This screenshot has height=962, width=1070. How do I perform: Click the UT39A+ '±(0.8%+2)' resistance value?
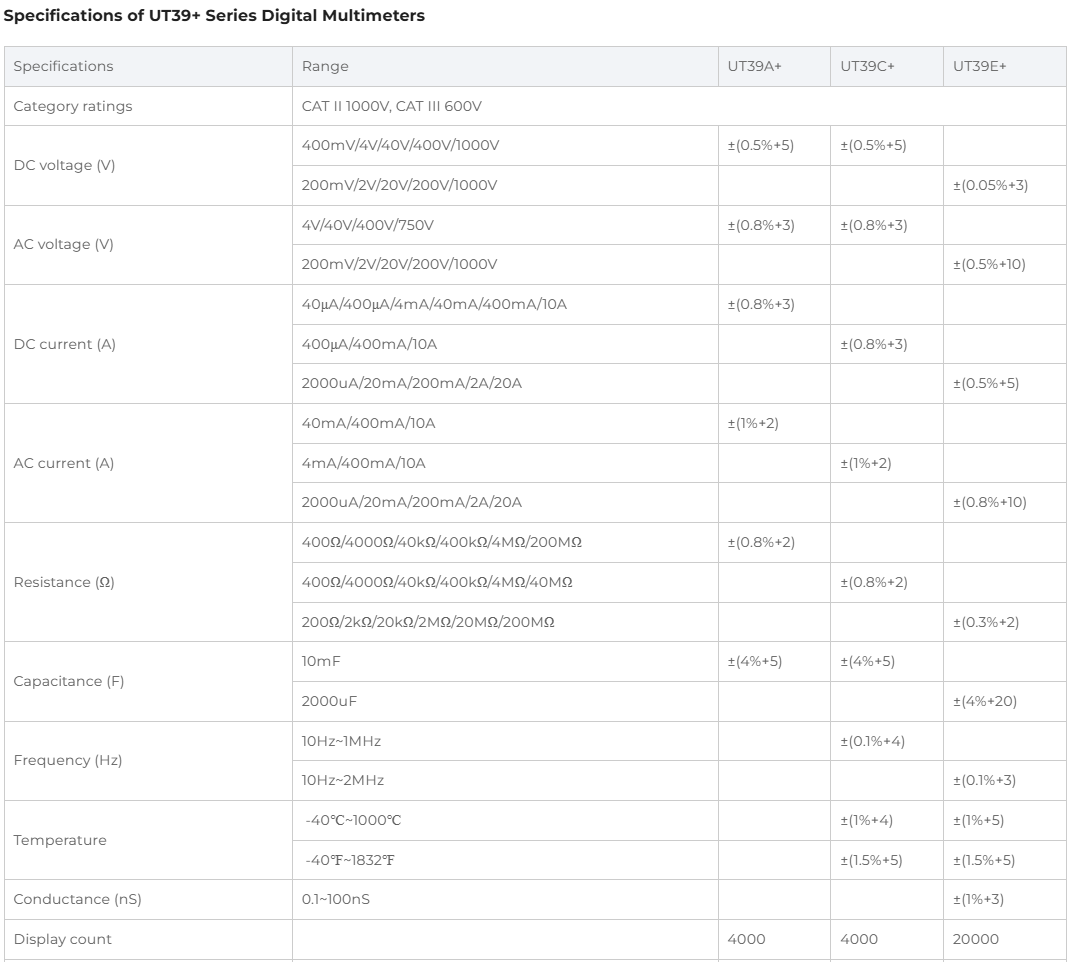[761, 542]
